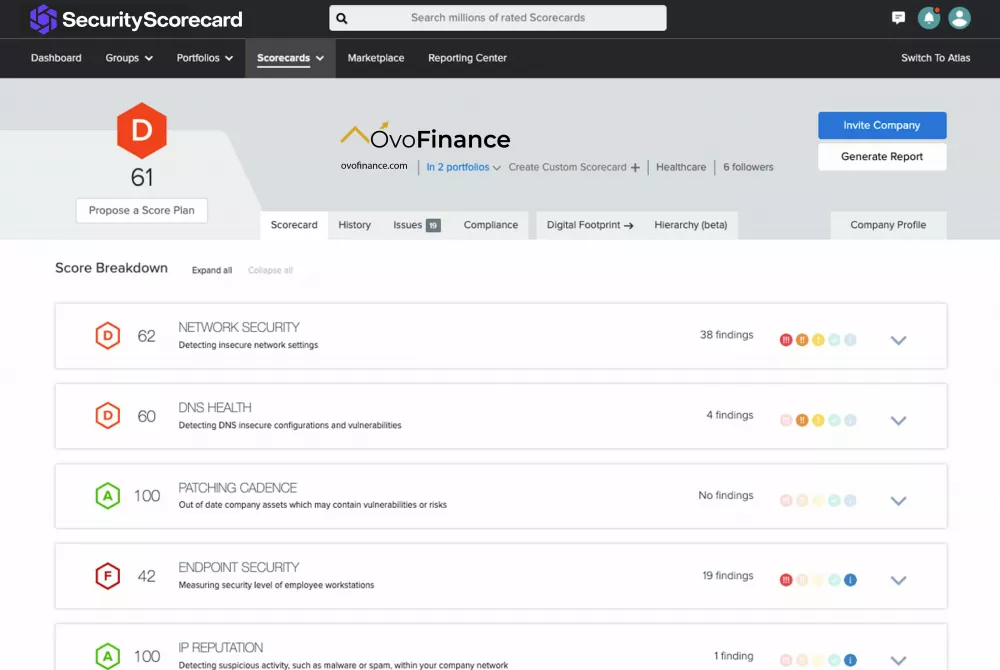1000x670 pixels.
Task: Click the No findings text
Action: [x=726, y=496]
